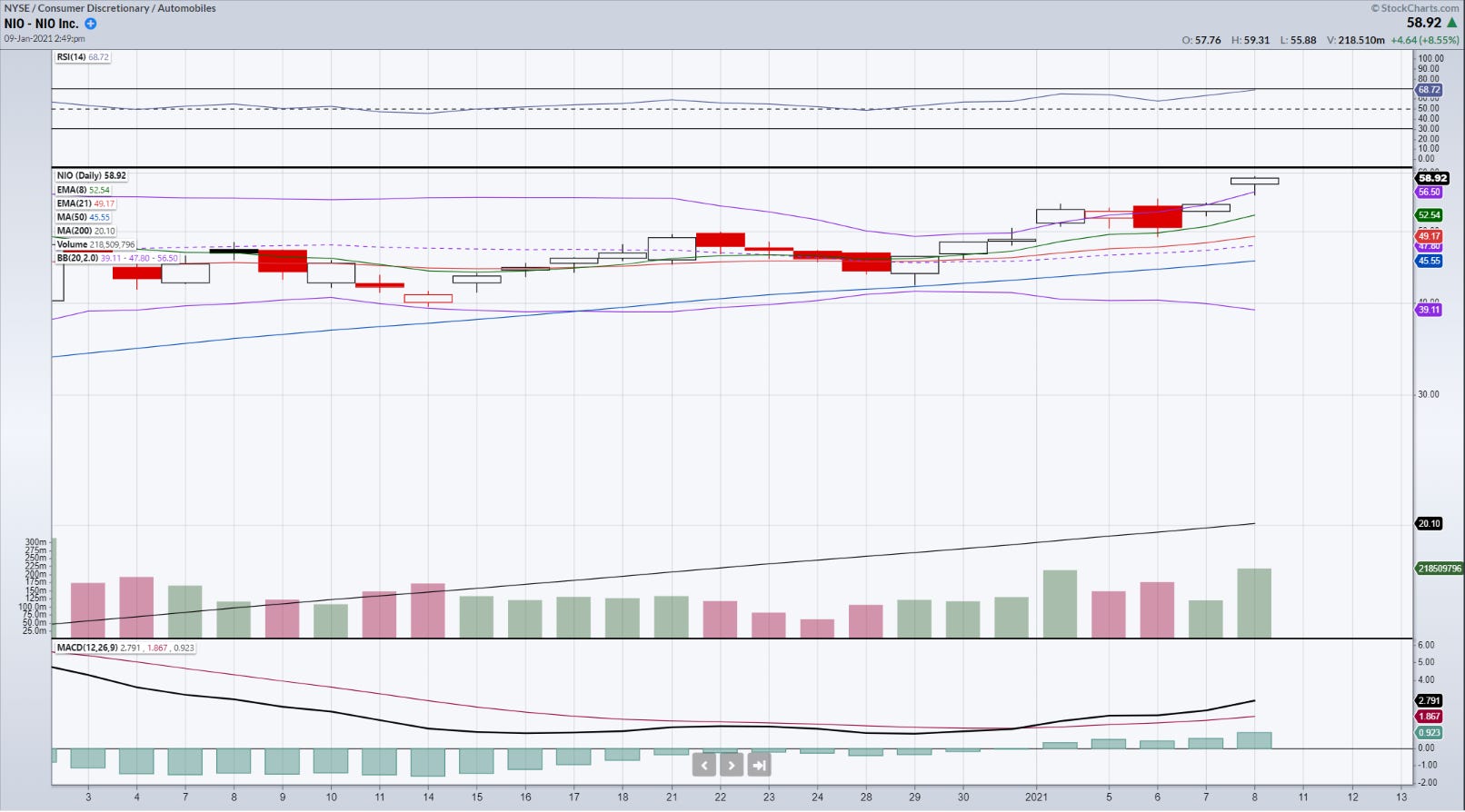Click the MA(50) legend entry
This screenshot has width=1465, height=812.
pos(83,217)
